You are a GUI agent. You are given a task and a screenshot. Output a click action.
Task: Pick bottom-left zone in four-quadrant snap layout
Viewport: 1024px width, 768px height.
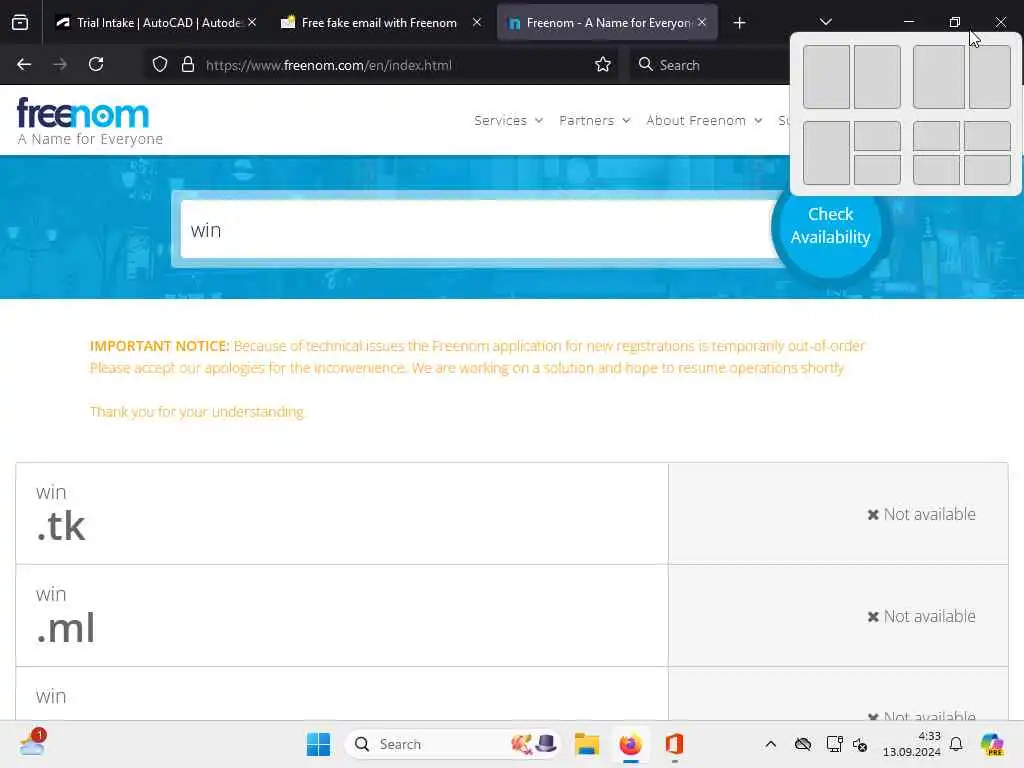tap(936, 170)
